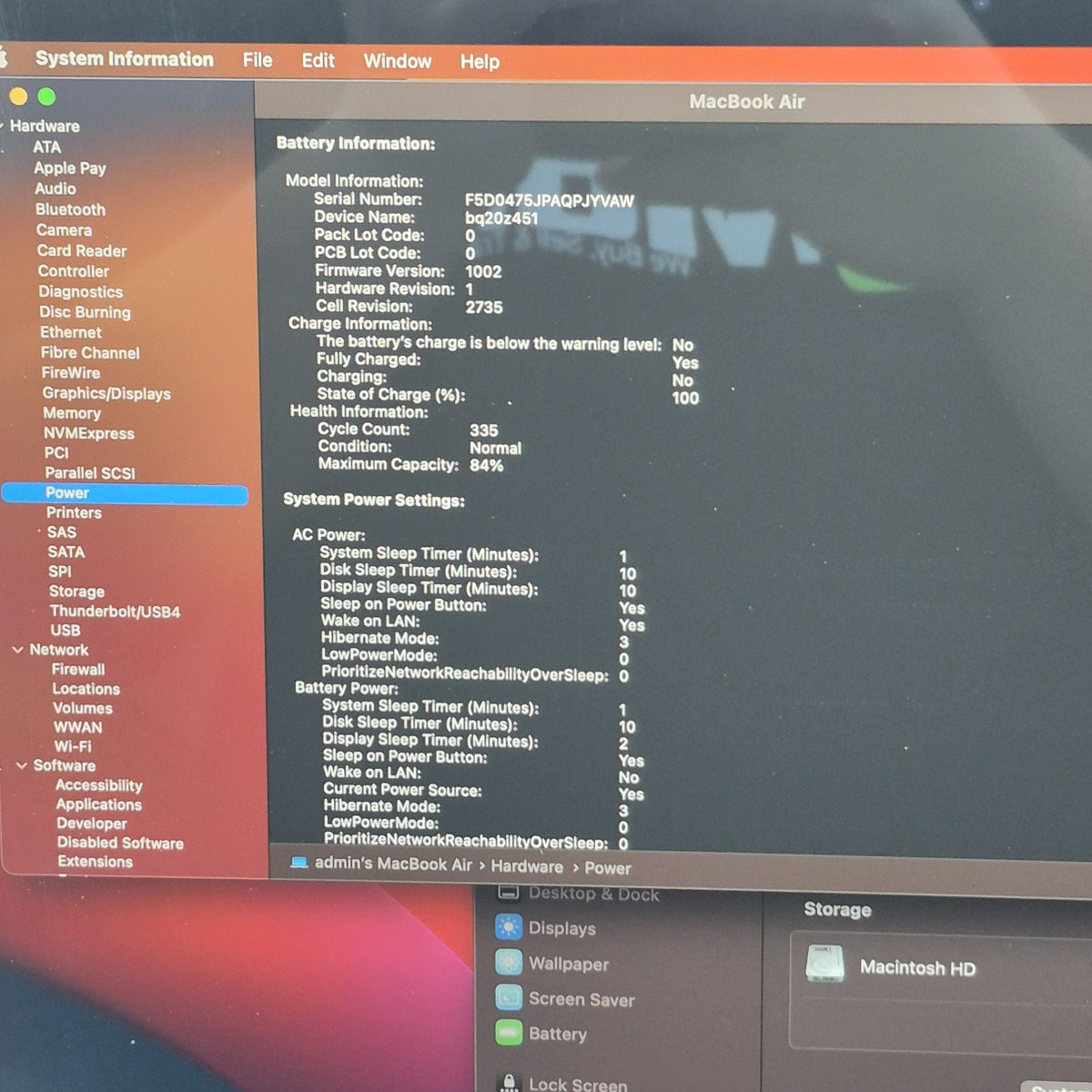Collapse the Software section chevron
This screenshot has height=1092, width=1092.
pos(21,765)
